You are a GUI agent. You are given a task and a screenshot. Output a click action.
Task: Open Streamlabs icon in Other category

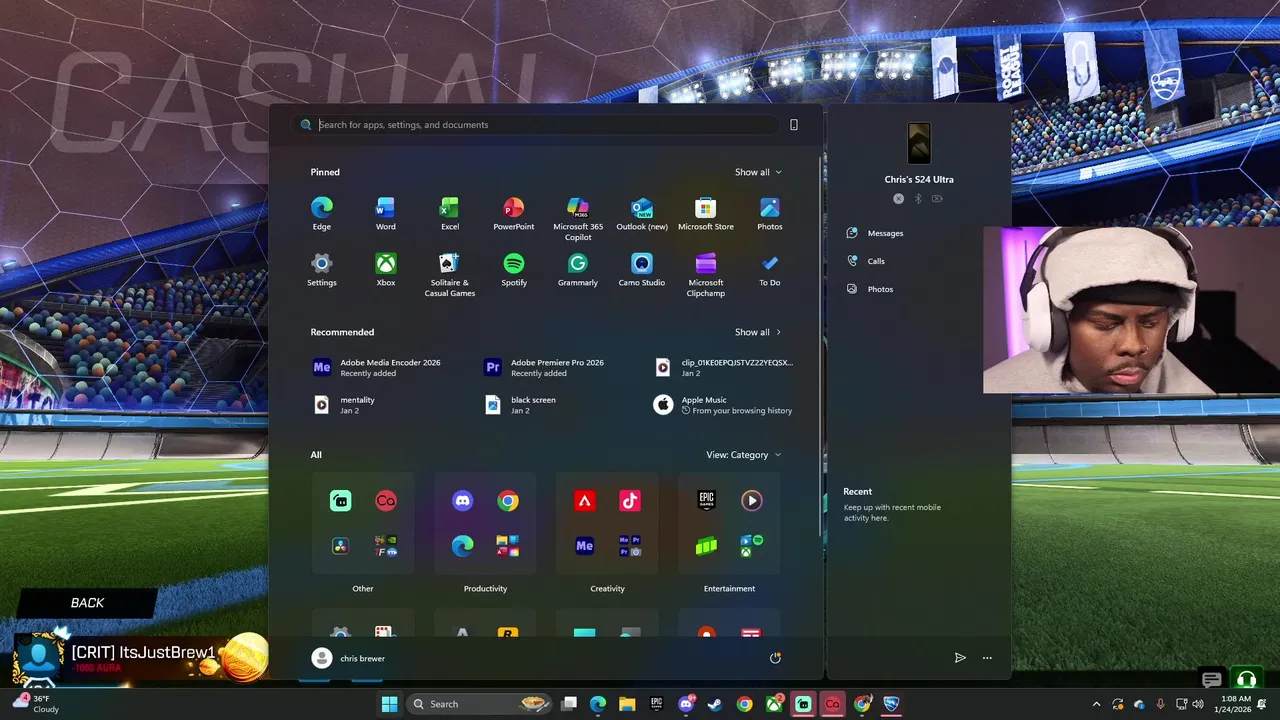click(340, 501)
